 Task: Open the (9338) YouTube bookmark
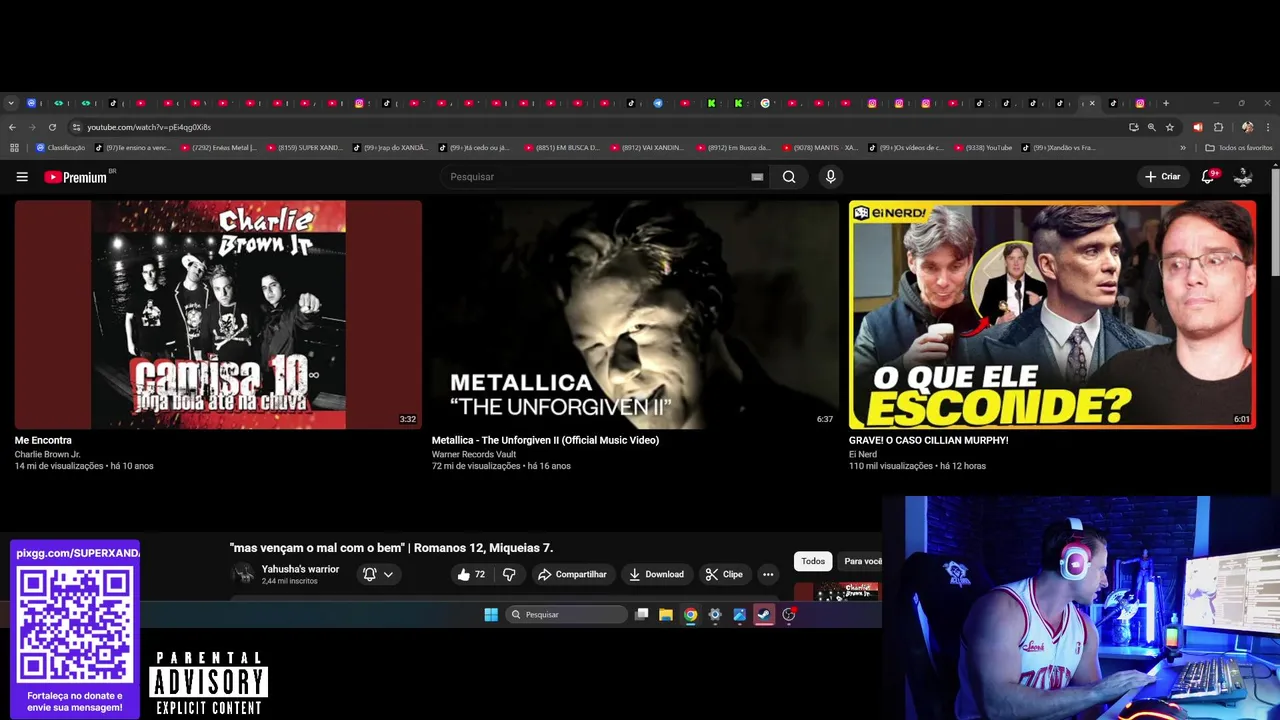click(x=983, y=148)
